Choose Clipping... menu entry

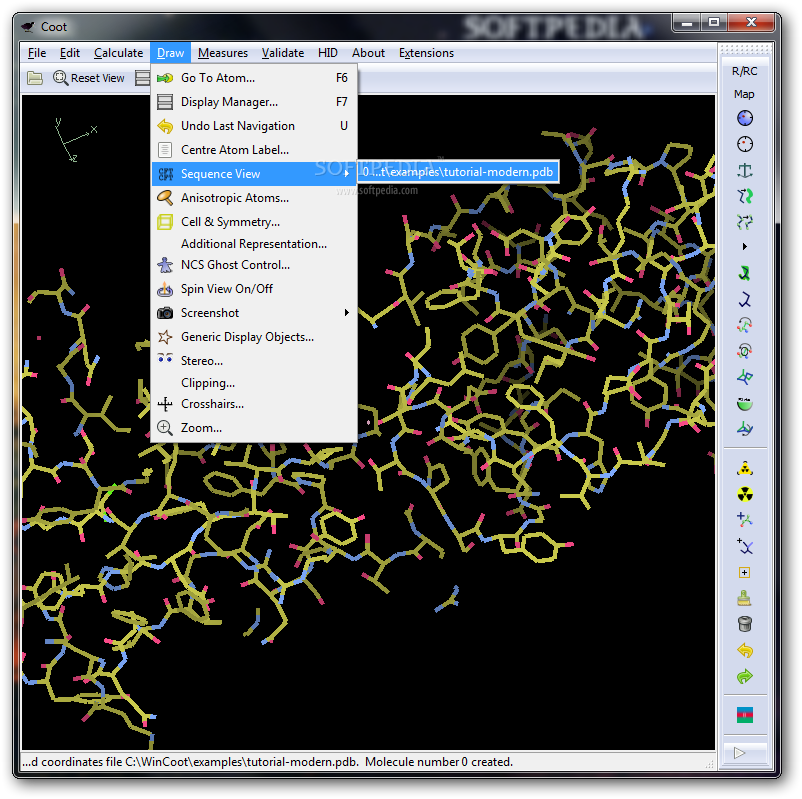click(x=254, y=383)
